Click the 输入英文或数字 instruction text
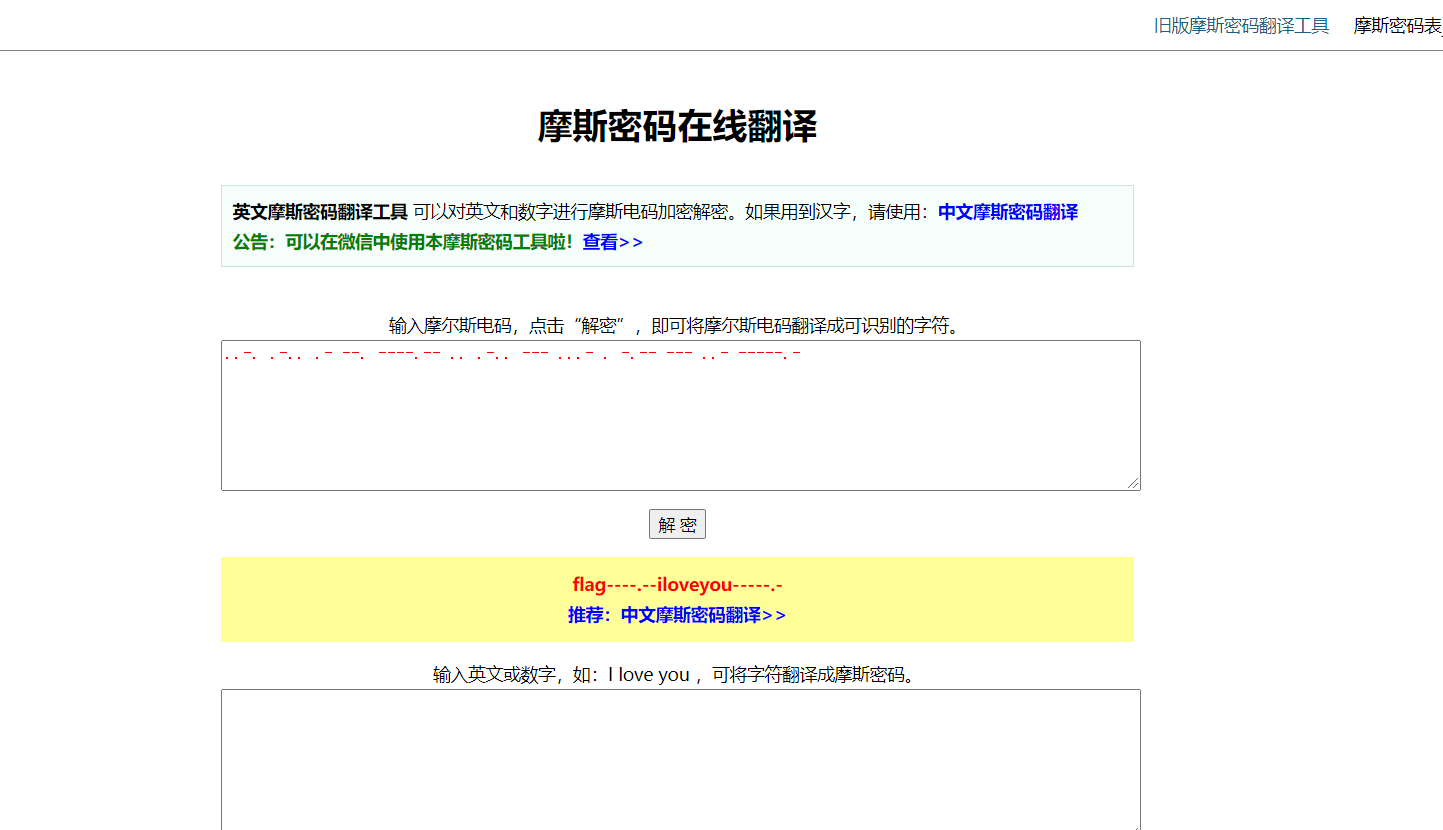The image size is (1443, 830). [x=500, y=675]
